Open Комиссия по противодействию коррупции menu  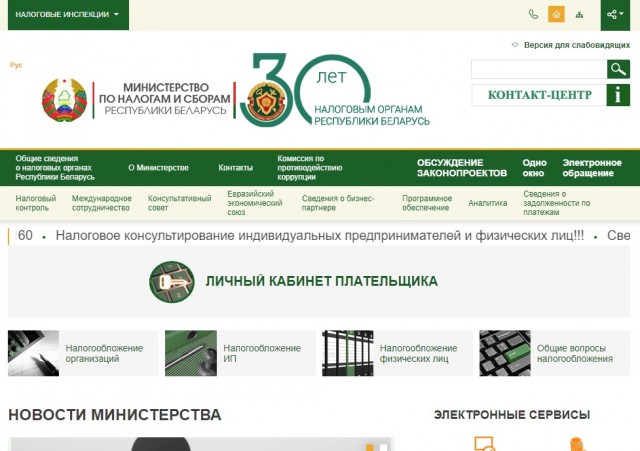click(310, 168)
